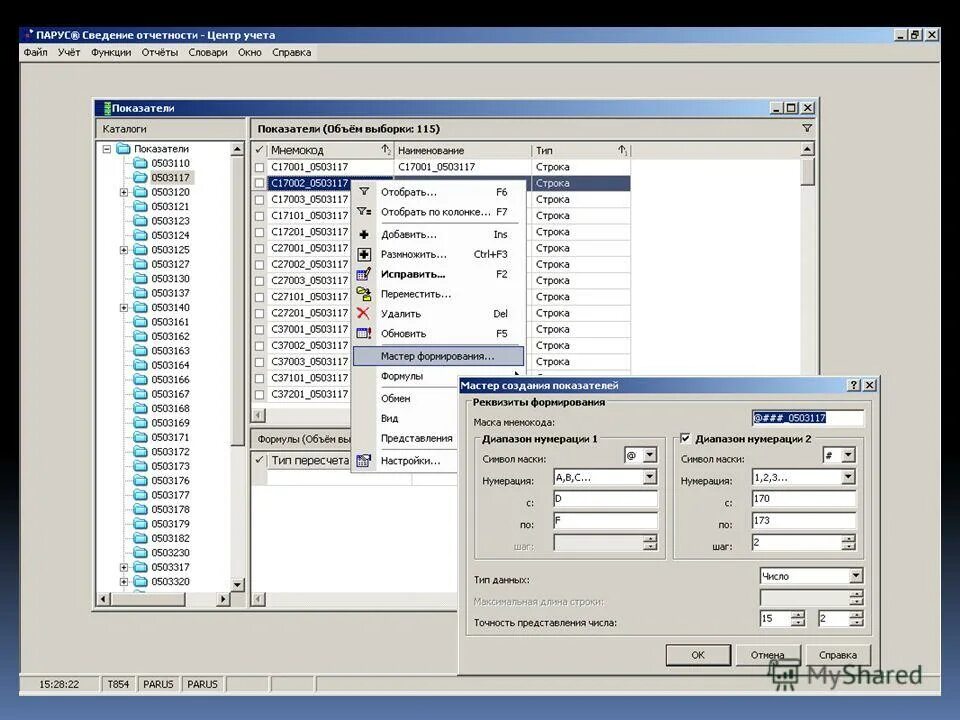Image resolution: width=960 pixels, height=720 pixels.
Task: Collapse the root Показатели tree node
Action: [107, 149]
